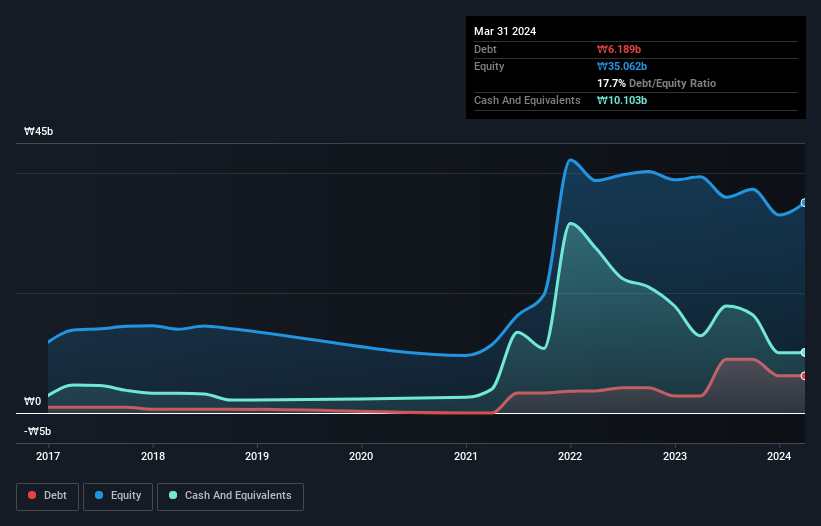This screenshot has width=821, height=526.
Task: Click the -₩5b y-axis label
Action: pos(37,431)
